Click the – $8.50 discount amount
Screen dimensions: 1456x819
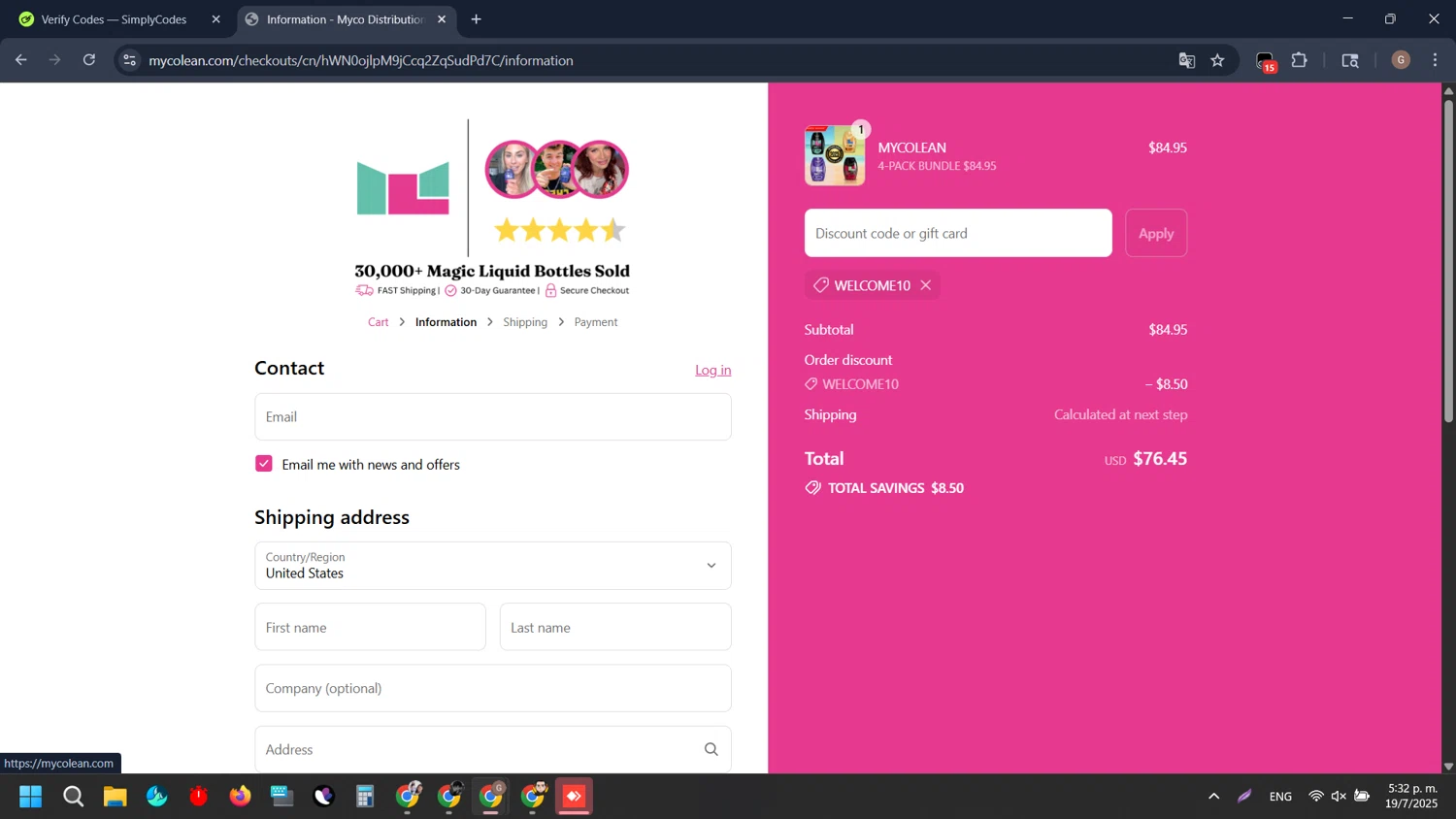coord(1166,384)
